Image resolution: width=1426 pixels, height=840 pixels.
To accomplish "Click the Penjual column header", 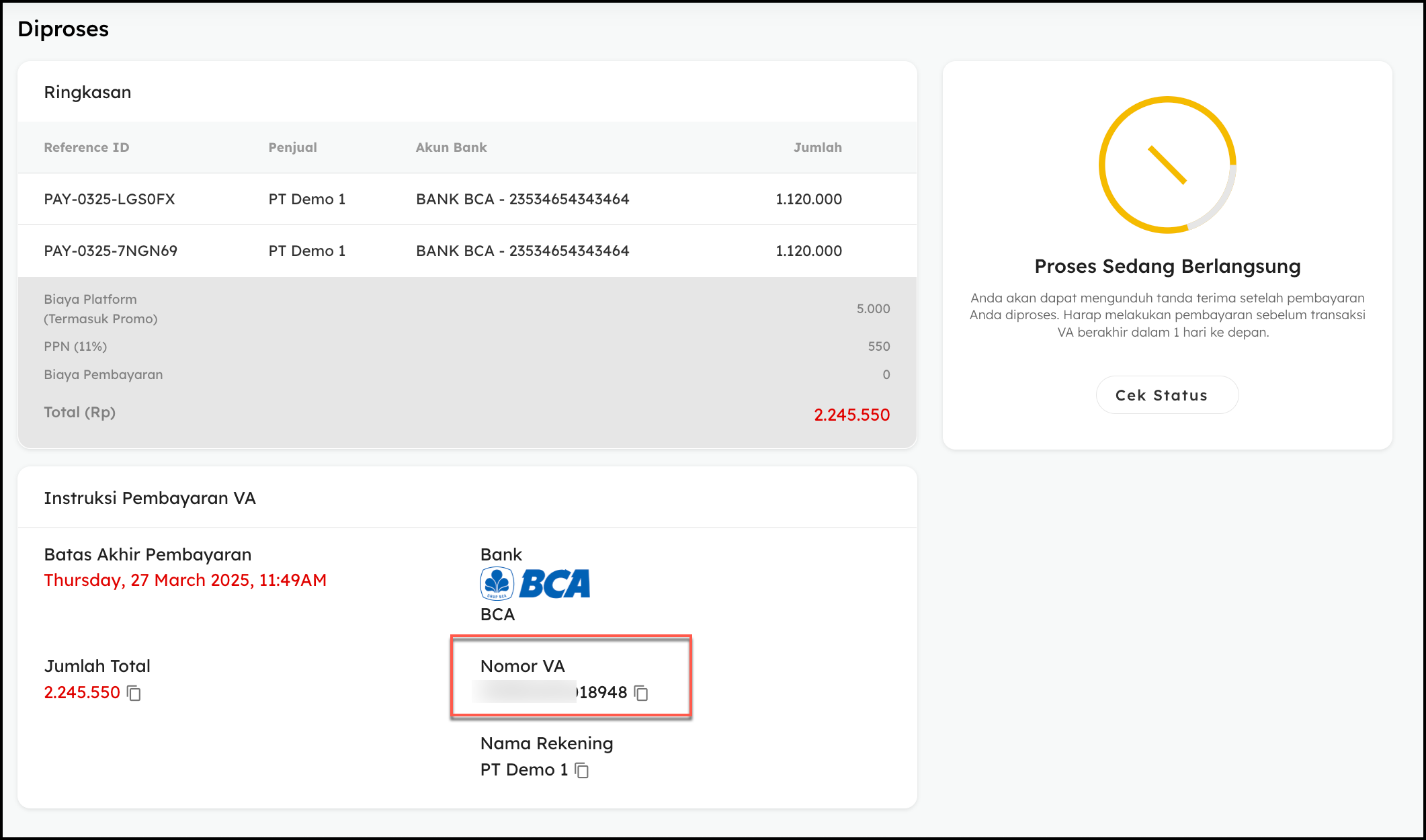I will (x=292, y=147).
